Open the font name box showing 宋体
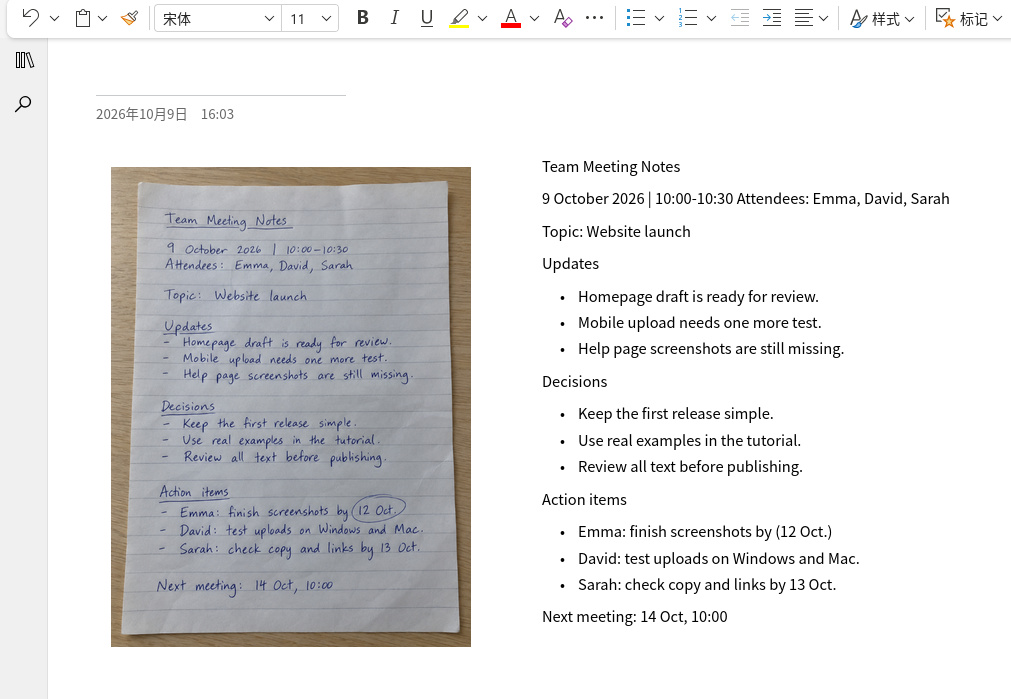This screenshot has width=1011, height=699. click(218, 19)
